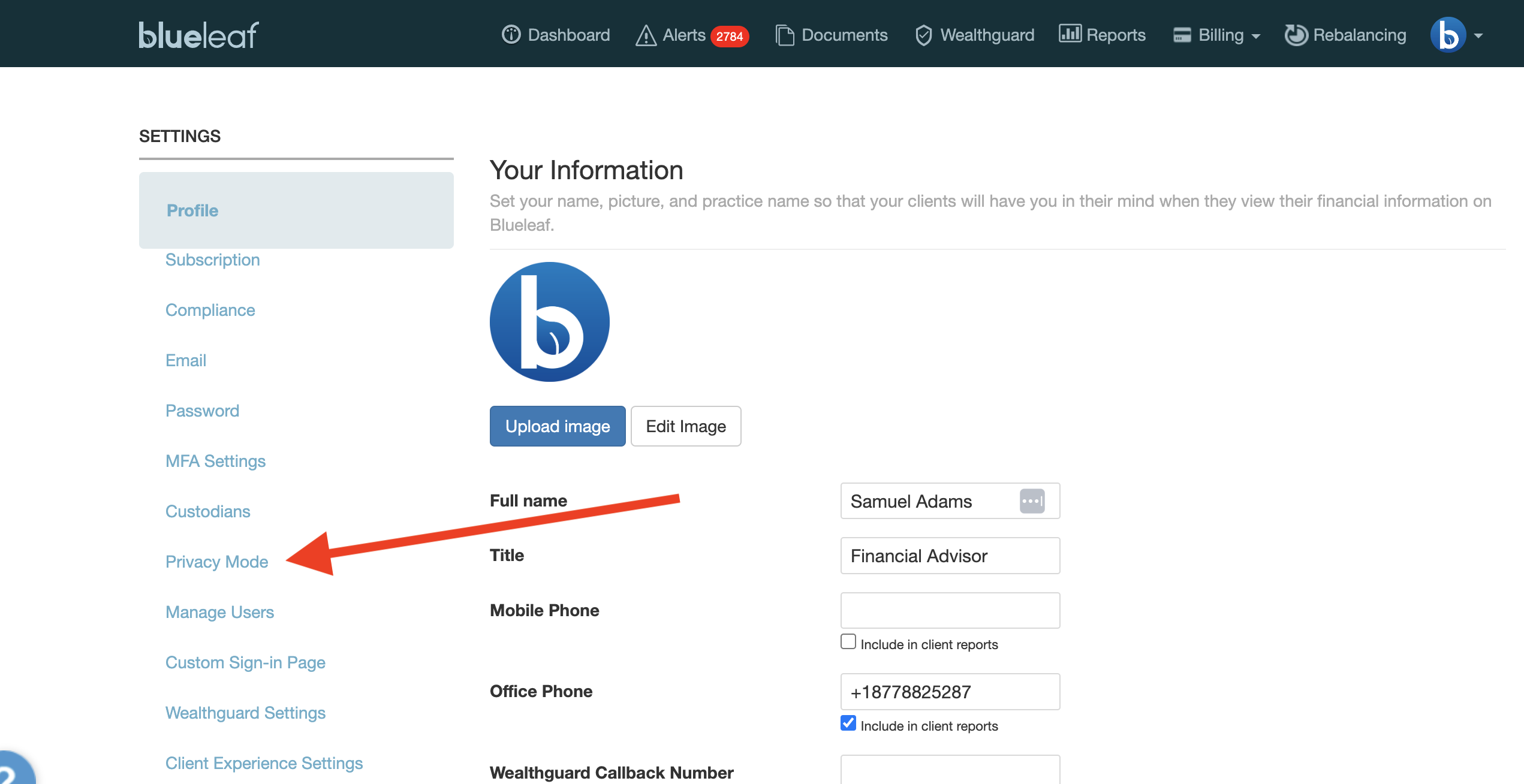The width and height of the screenshot is (1524, 784).
Task: Click the Rebalancing circular icon
Action: coord(1296,35)
